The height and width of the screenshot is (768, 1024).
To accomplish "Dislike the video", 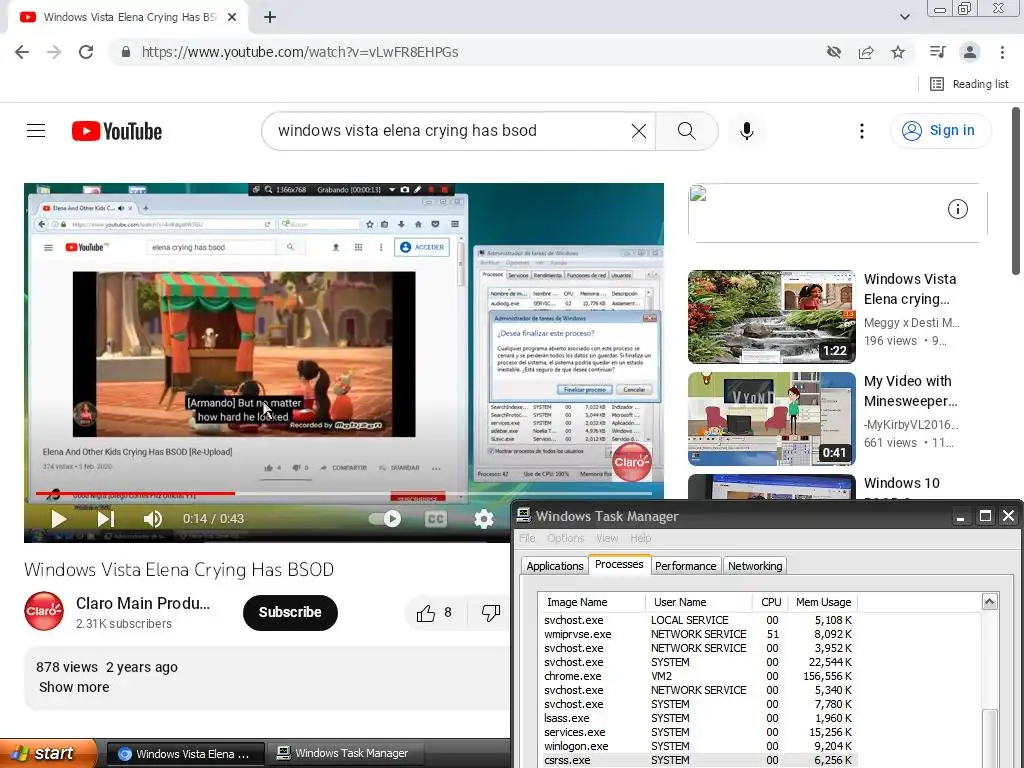I will pyautogui.click(x=490, y=613).
